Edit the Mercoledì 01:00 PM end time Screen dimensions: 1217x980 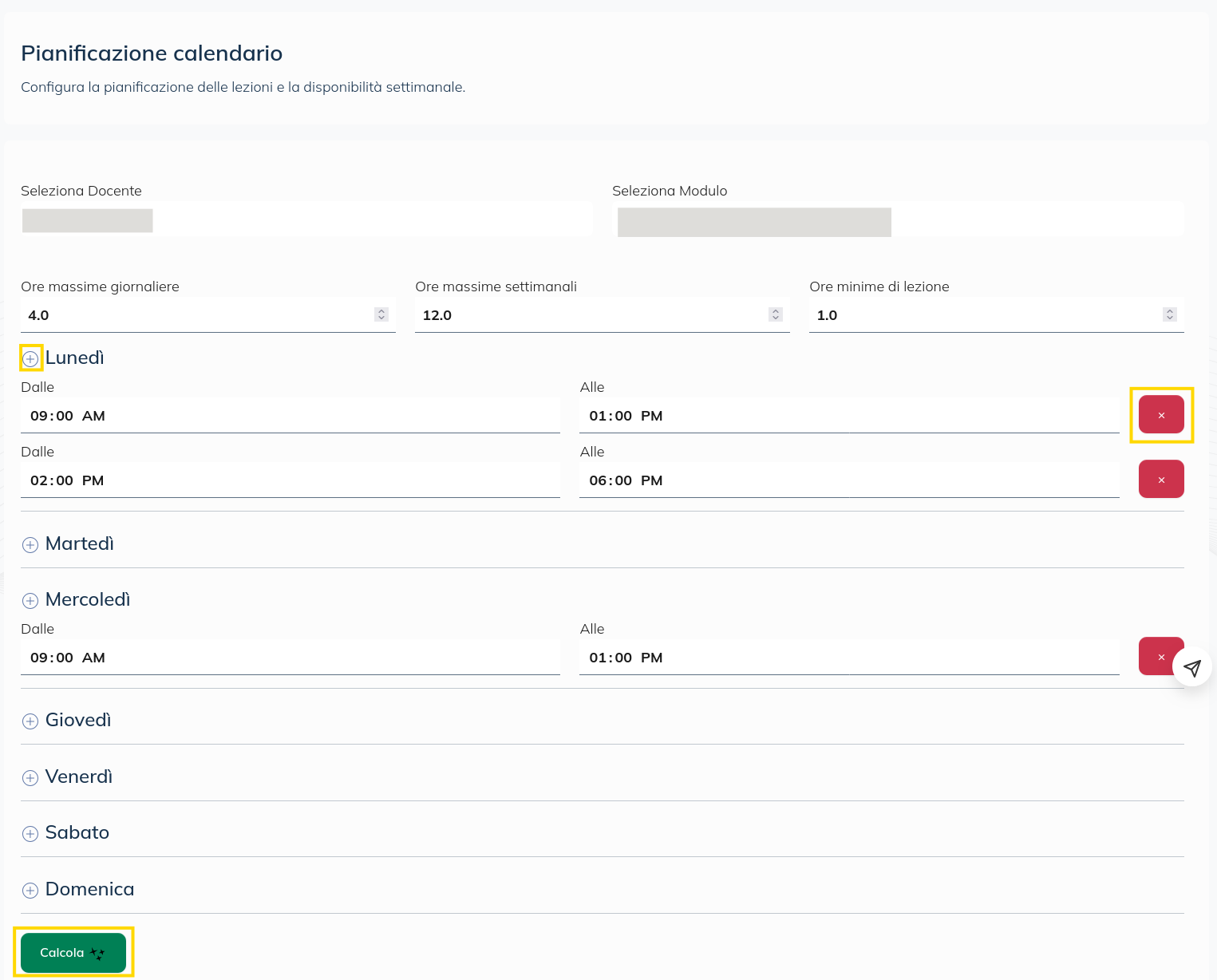click(849, 657)
